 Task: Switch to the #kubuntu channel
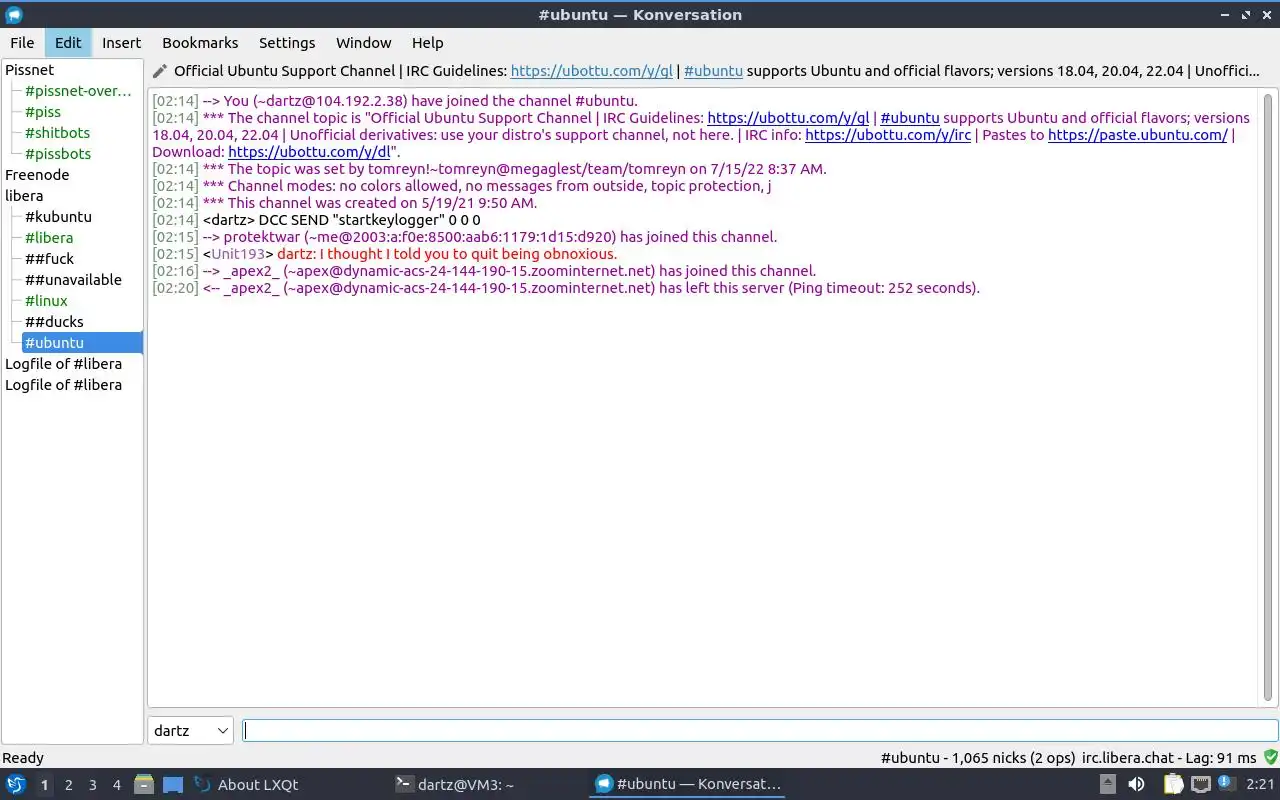pos(58,217)
